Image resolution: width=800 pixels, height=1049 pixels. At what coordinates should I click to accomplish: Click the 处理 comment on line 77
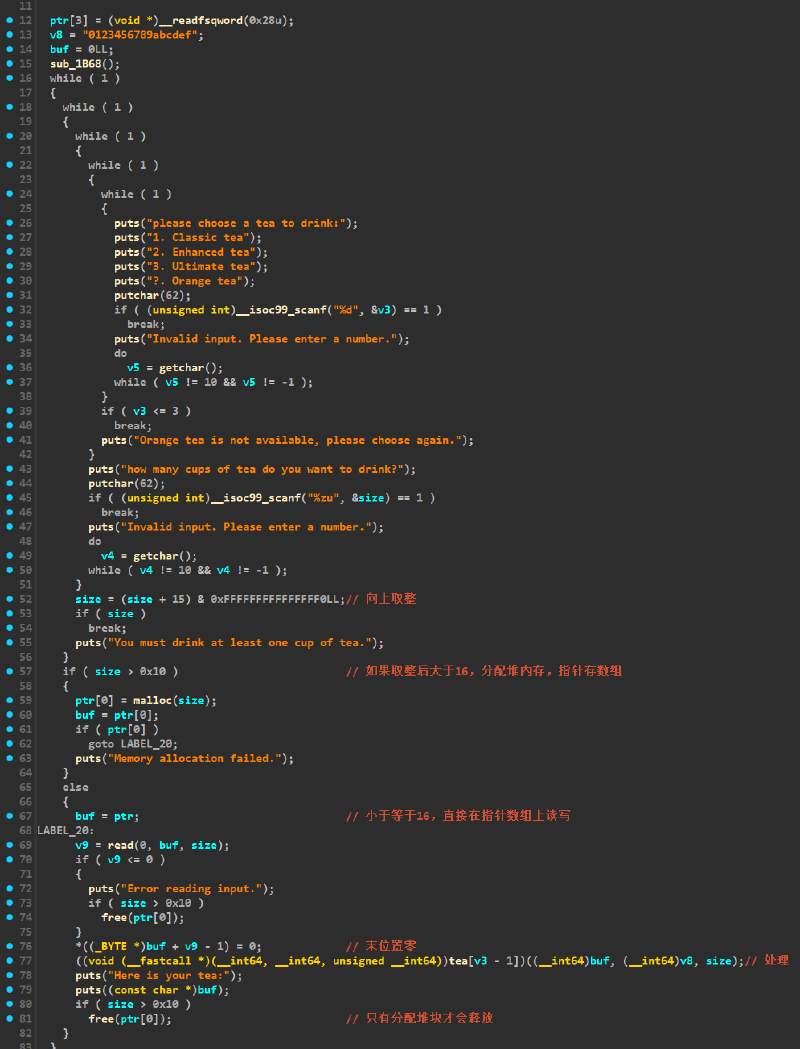tap(767, 961)
